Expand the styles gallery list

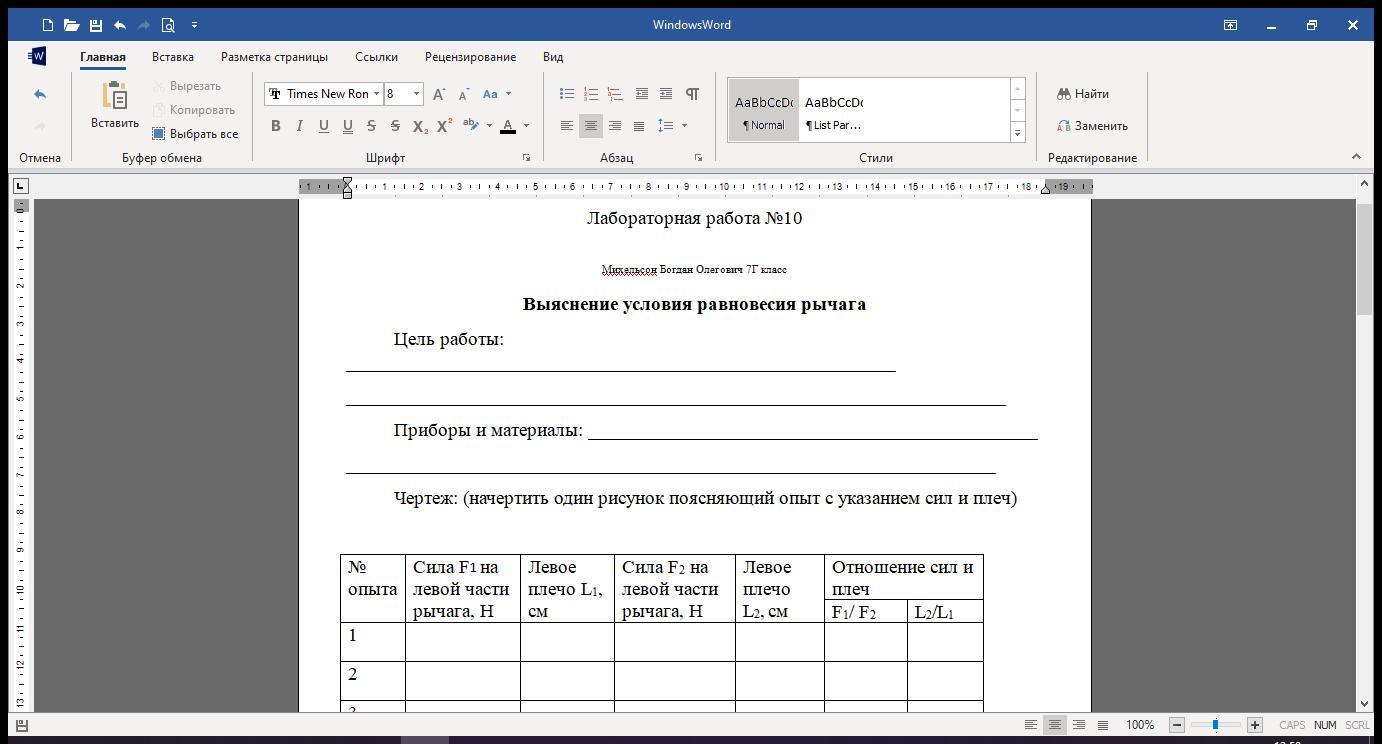coord(1017,132)
